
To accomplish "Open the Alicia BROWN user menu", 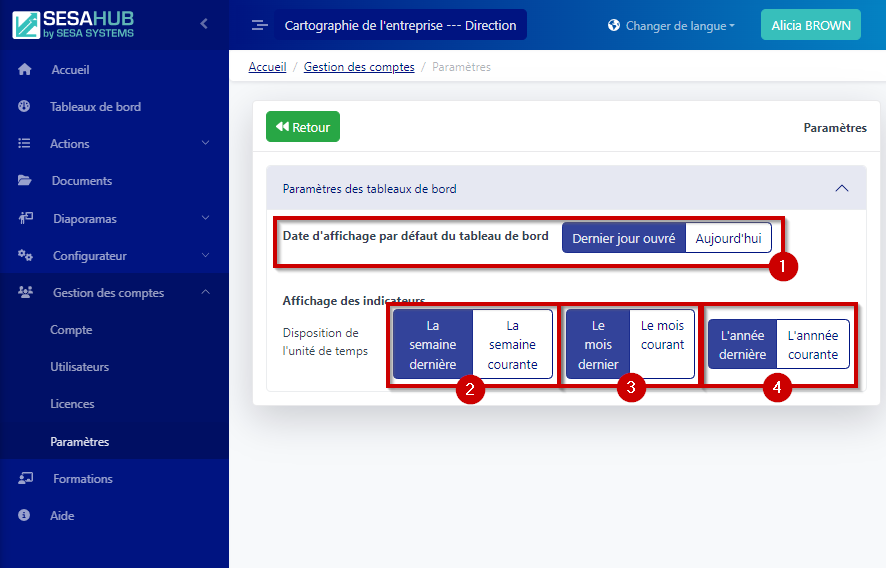I will pyautogui.click(x=810, y=25).
